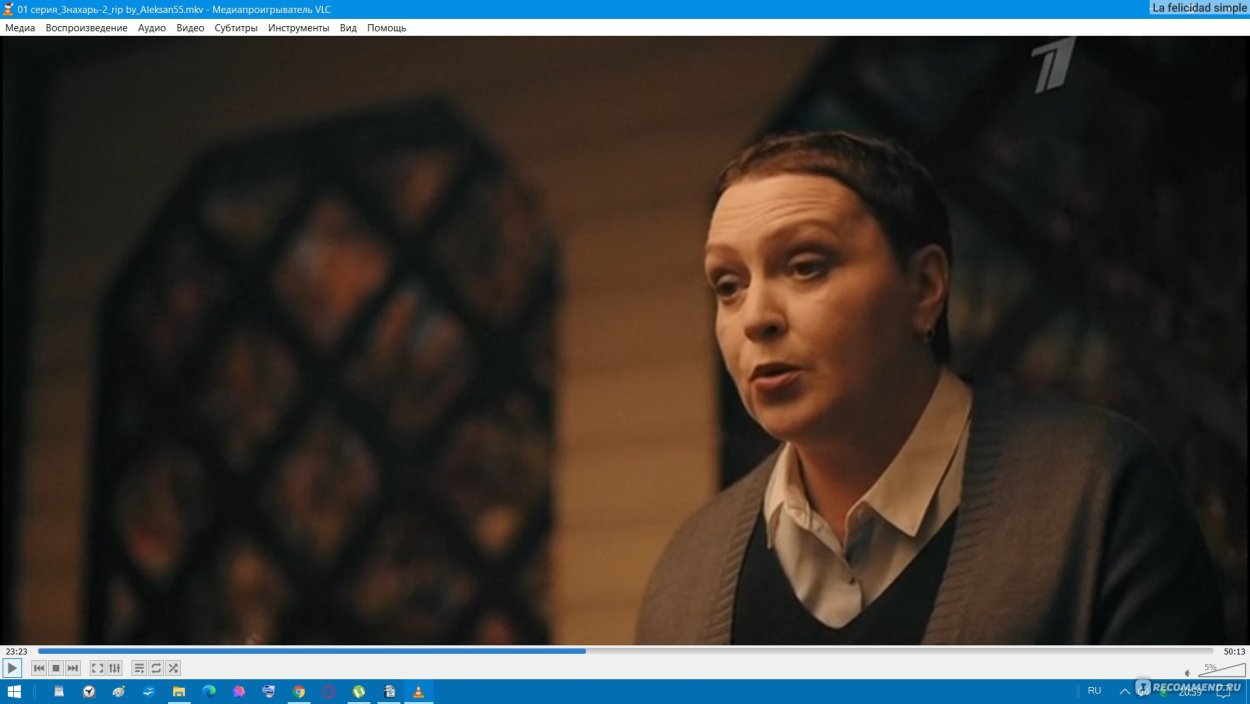Seek using the blue playback progress bar

point(625,651)
